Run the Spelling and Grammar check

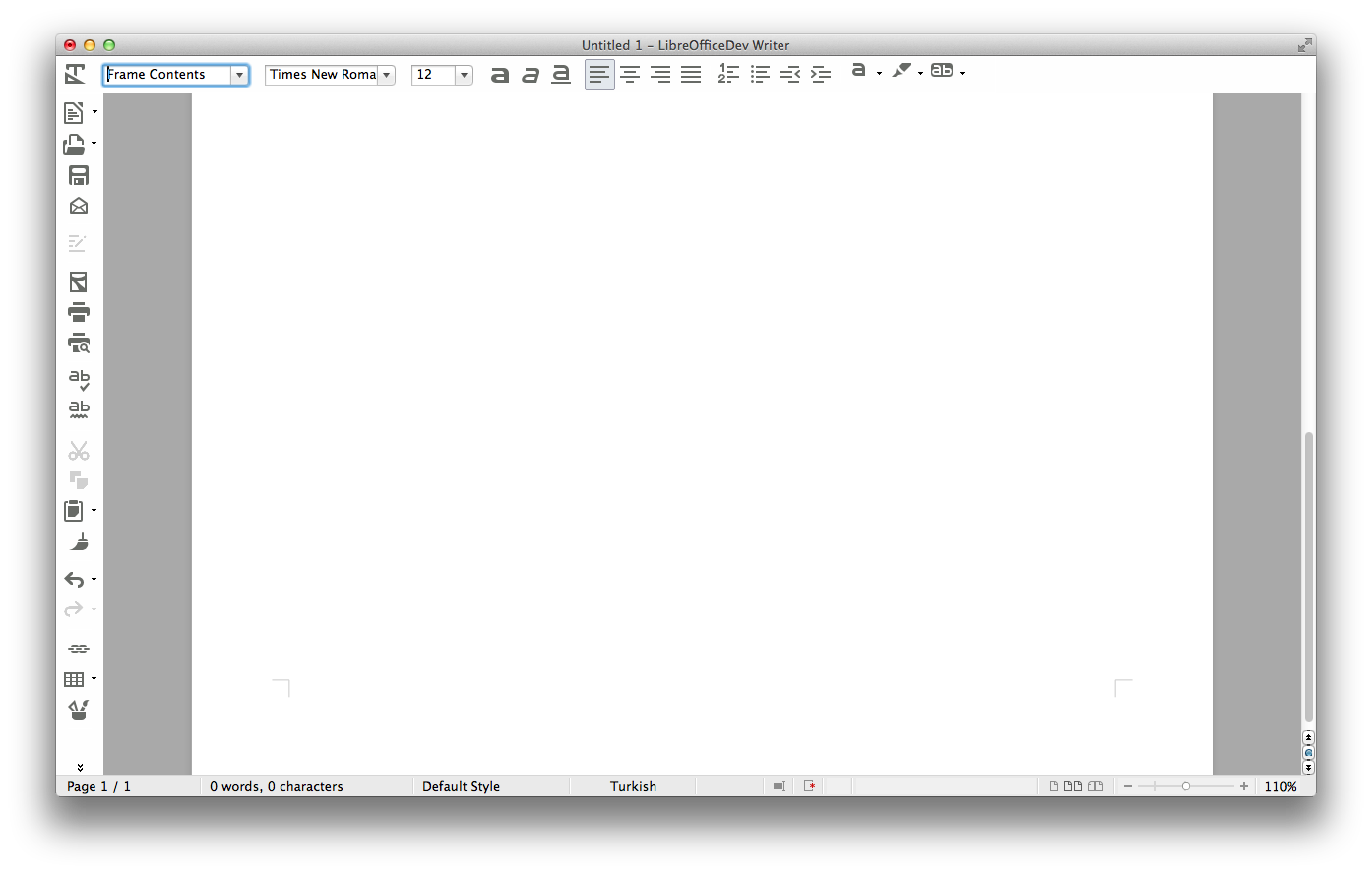point(79,379)
